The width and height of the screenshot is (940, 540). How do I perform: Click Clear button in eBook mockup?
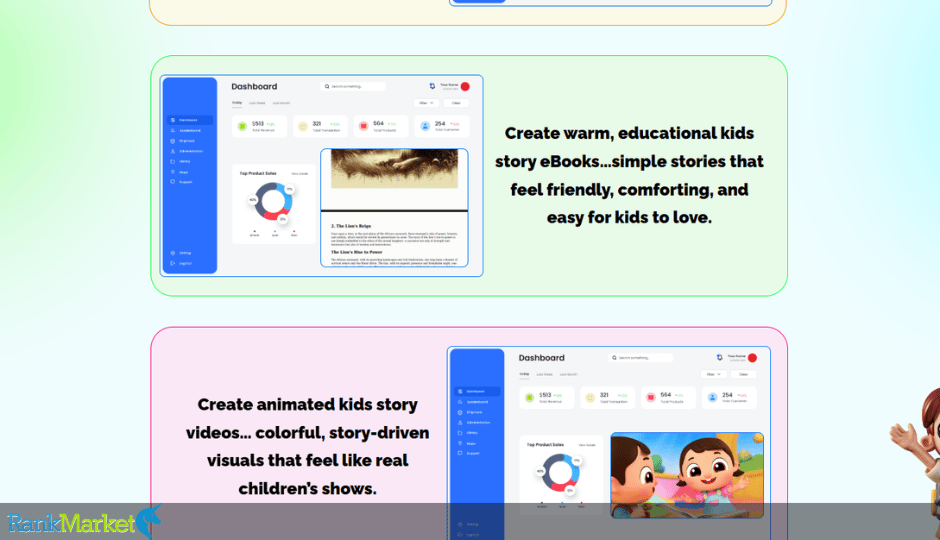(456, 103)
